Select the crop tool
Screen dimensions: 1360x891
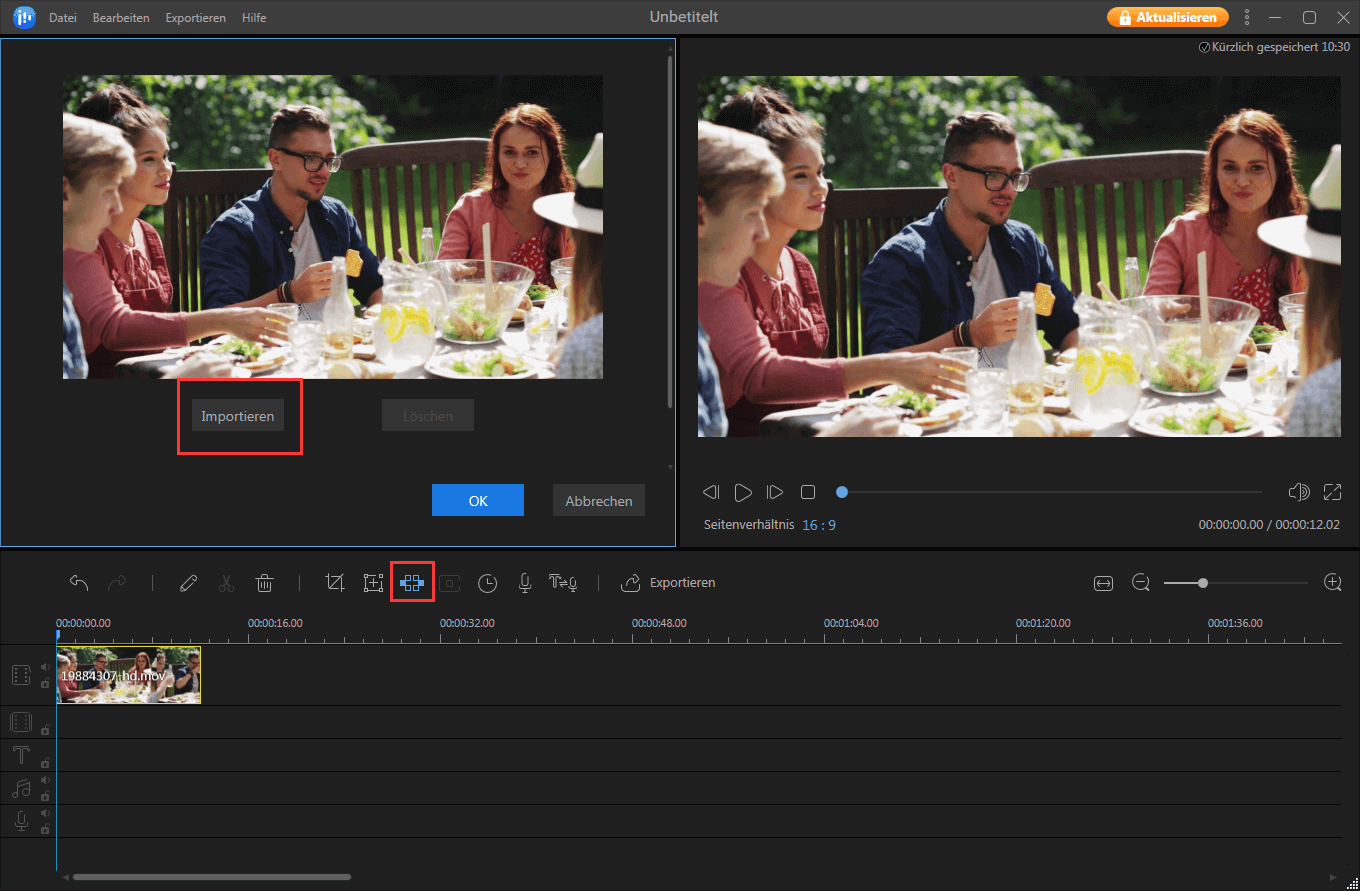click(335, 583)
